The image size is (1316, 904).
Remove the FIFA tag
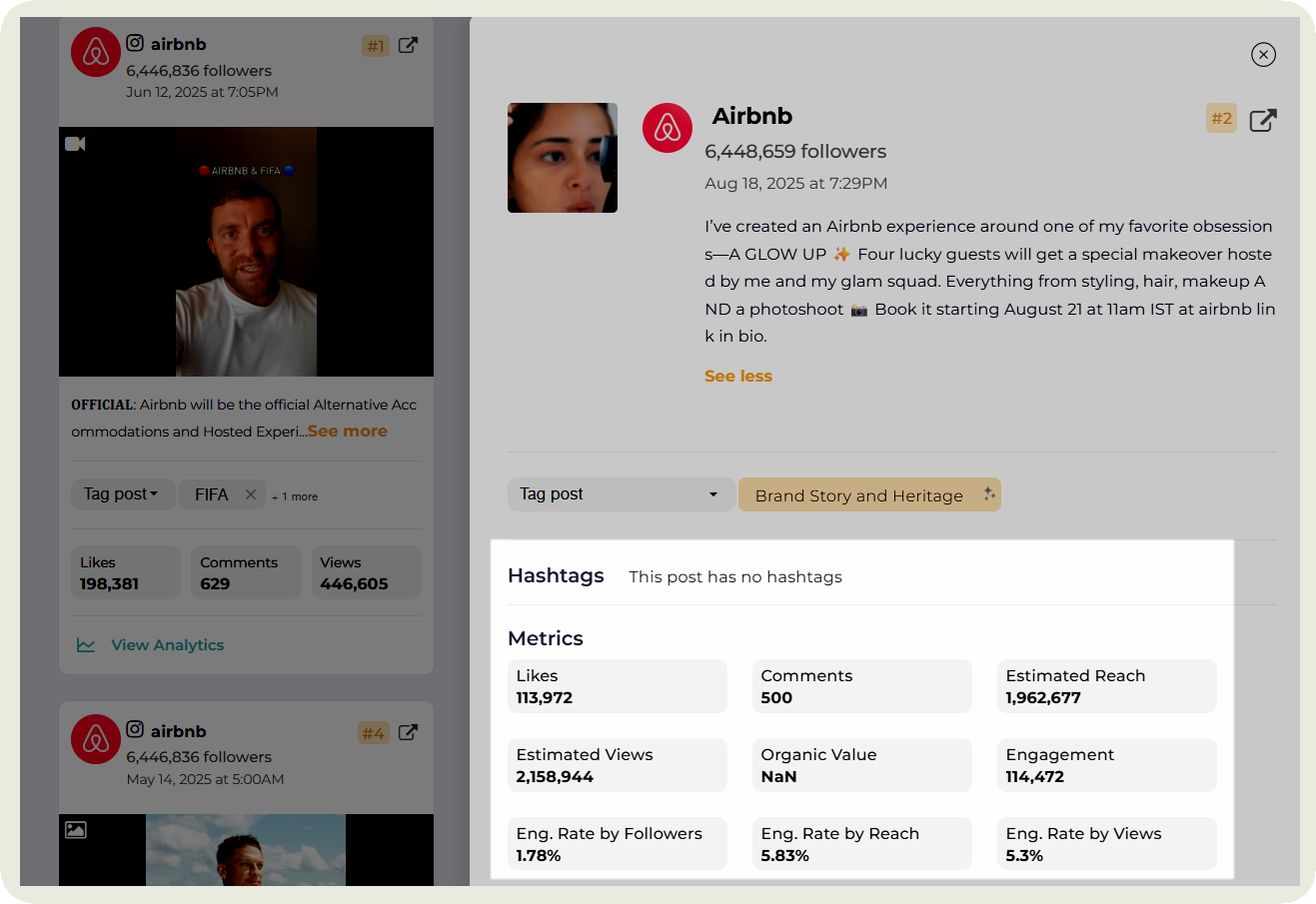[251, 494]
